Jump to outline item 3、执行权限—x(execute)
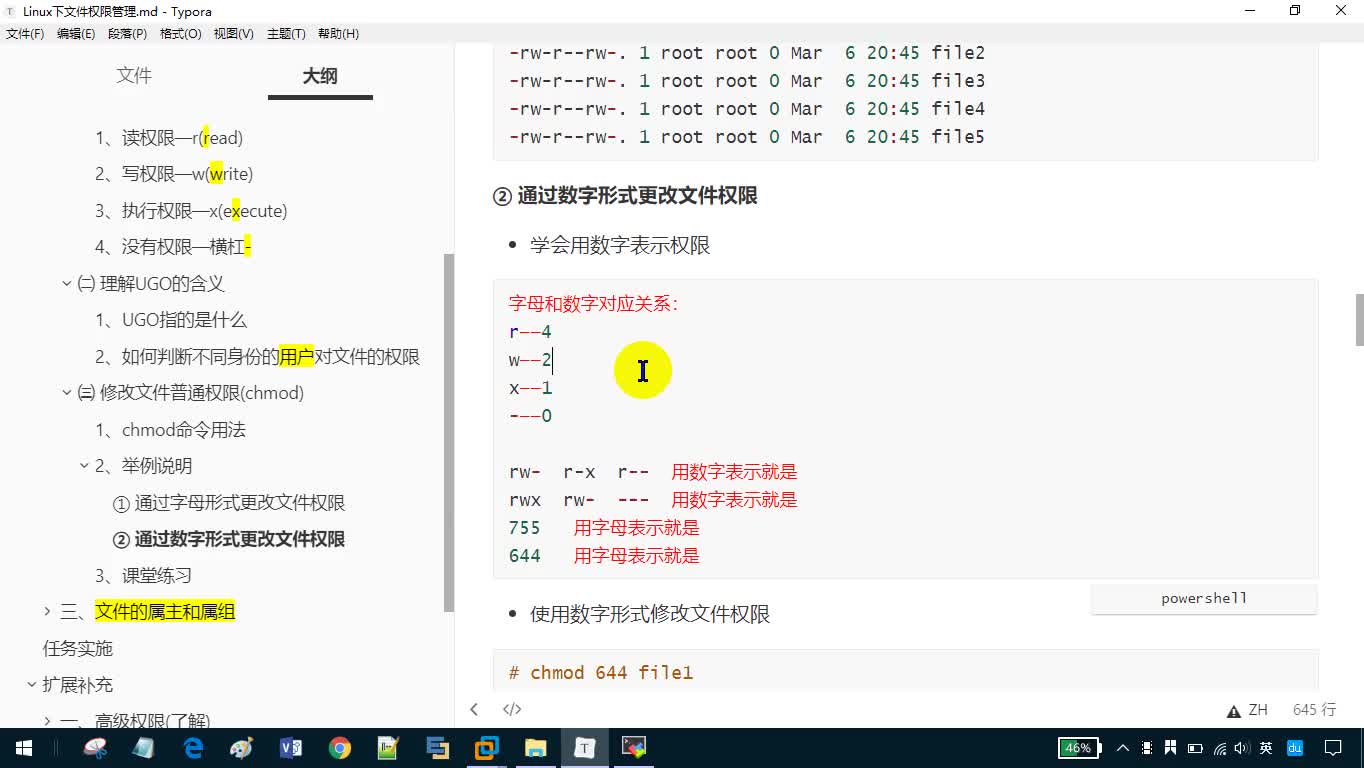1364x768 pixels. (191, 211)
